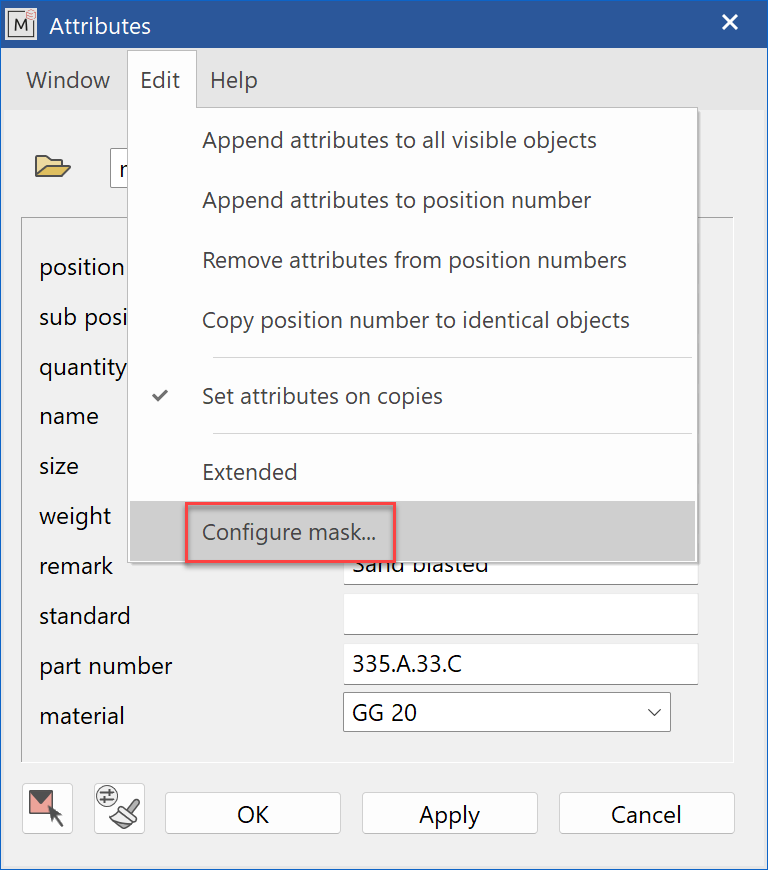
Task: Select Append attributes to position number
Action: 413,200
